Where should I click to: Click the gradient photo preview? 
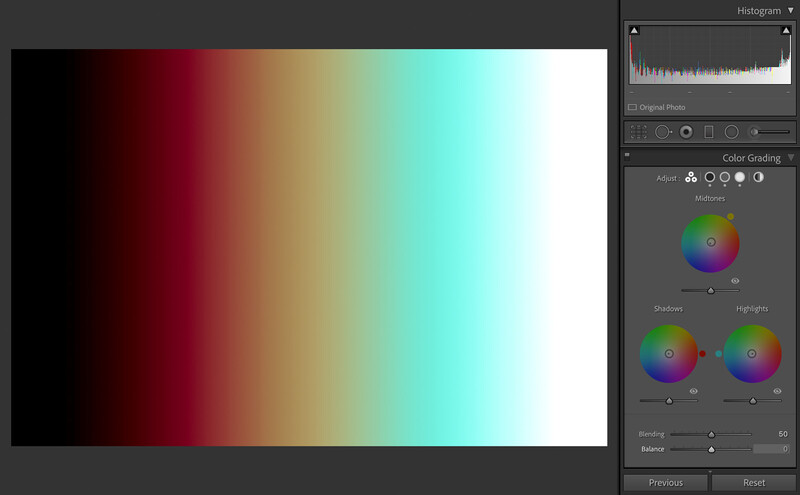click(x=309, y=248)
